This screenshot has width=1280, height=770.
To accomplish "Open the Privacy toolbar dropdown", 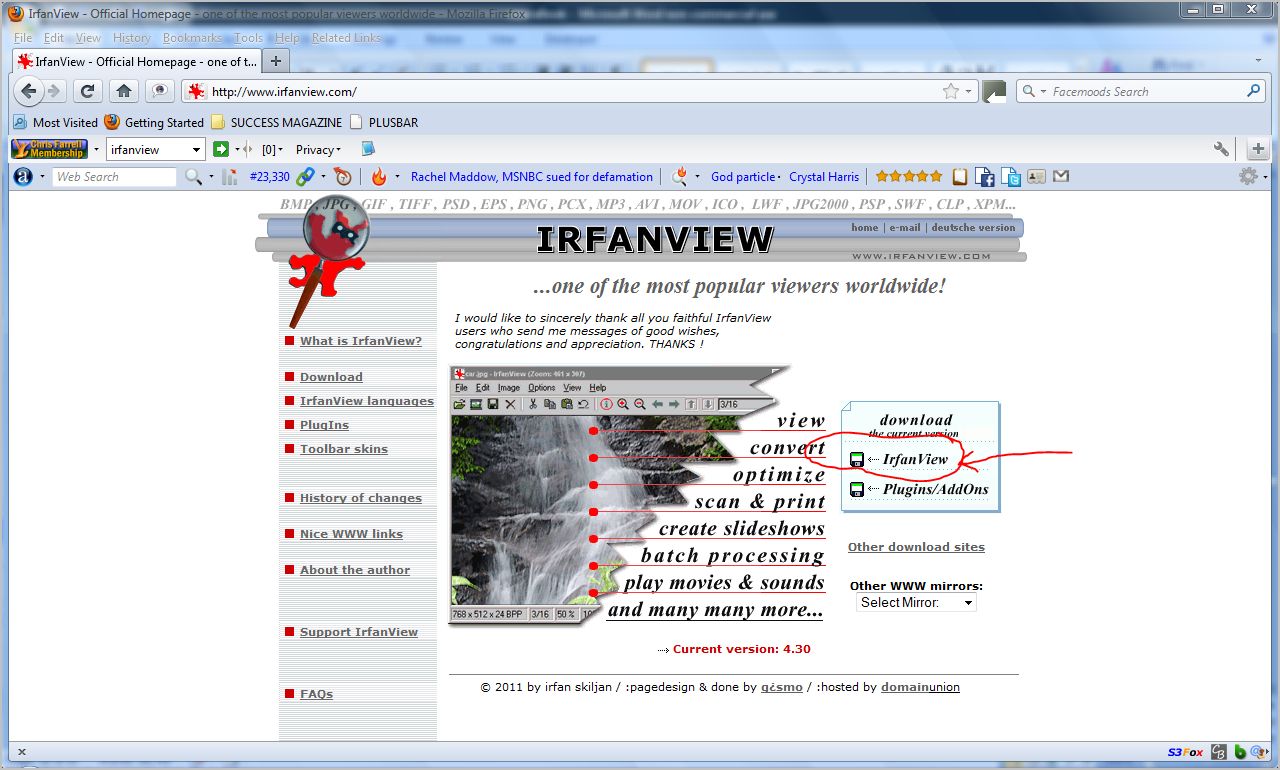I will tap(318, 150).
